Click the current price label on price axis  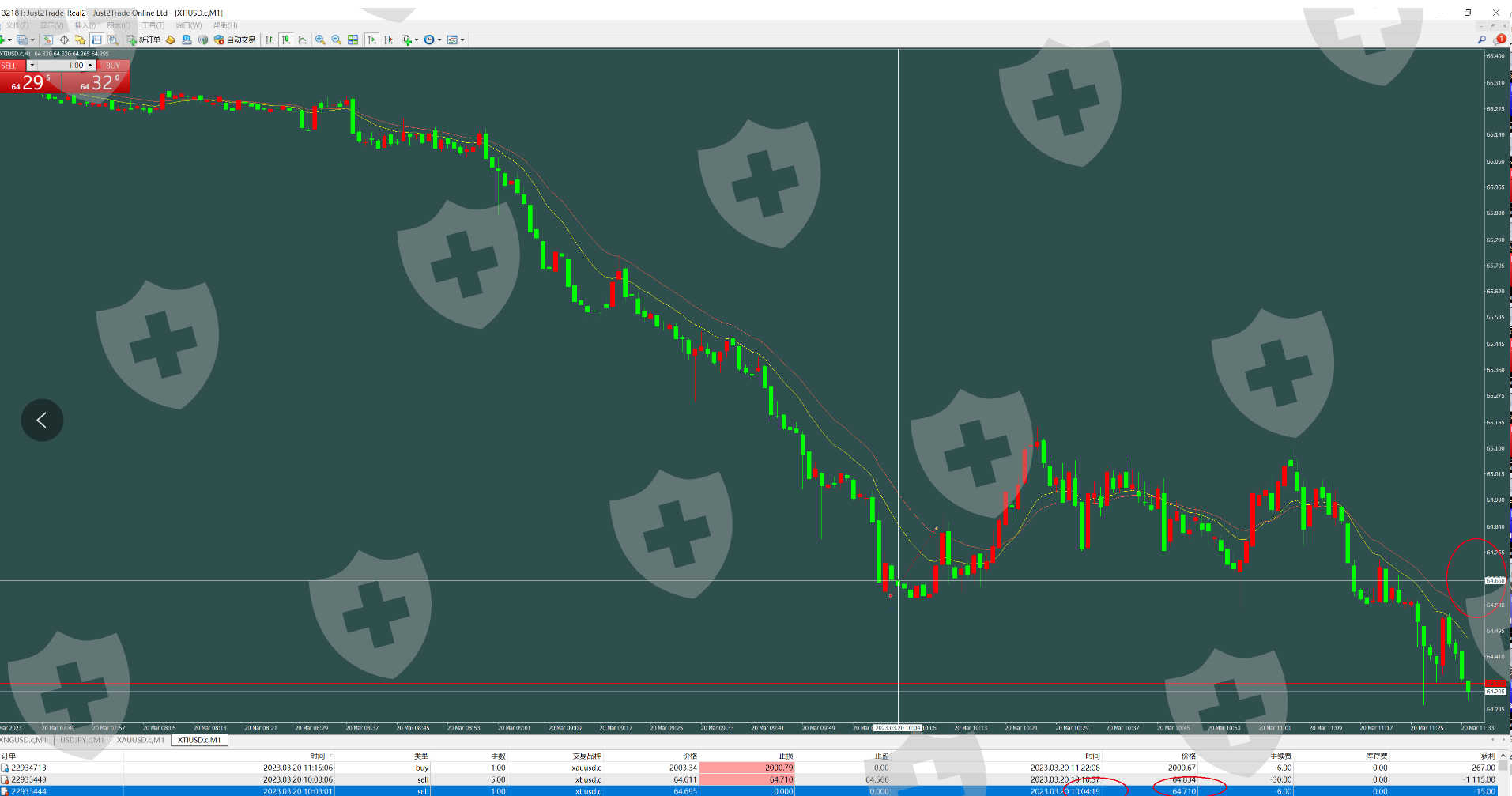tap(1496, 692)
